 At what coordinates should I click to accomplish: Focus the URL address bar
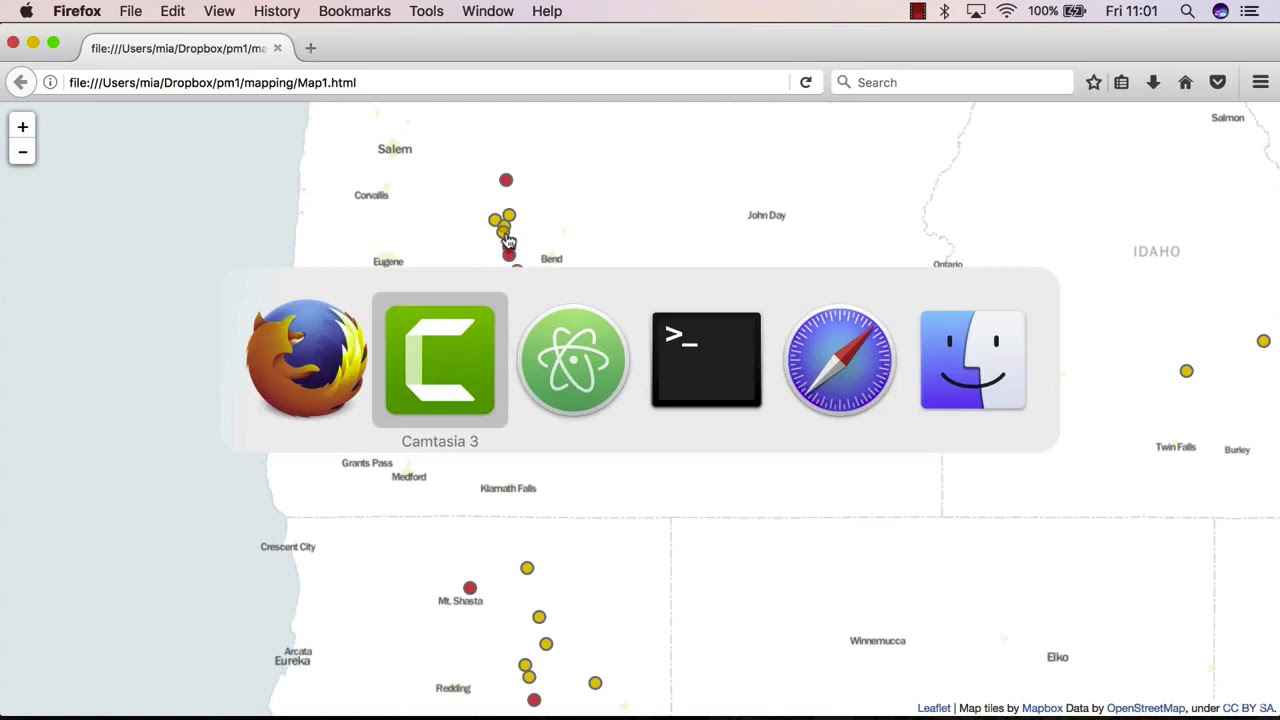click(x=428, y=82)
